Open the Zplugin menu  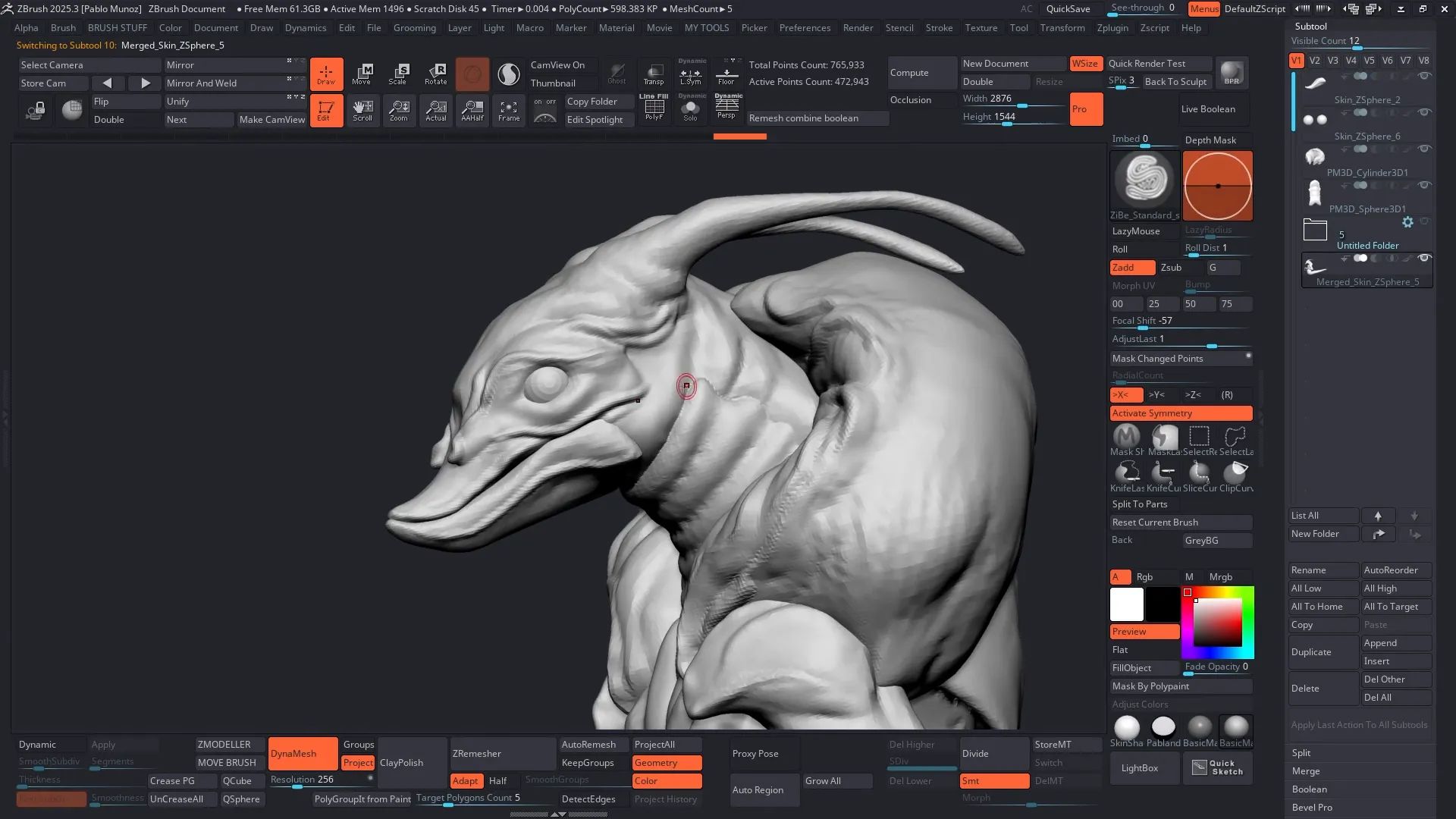point(1112,28)
